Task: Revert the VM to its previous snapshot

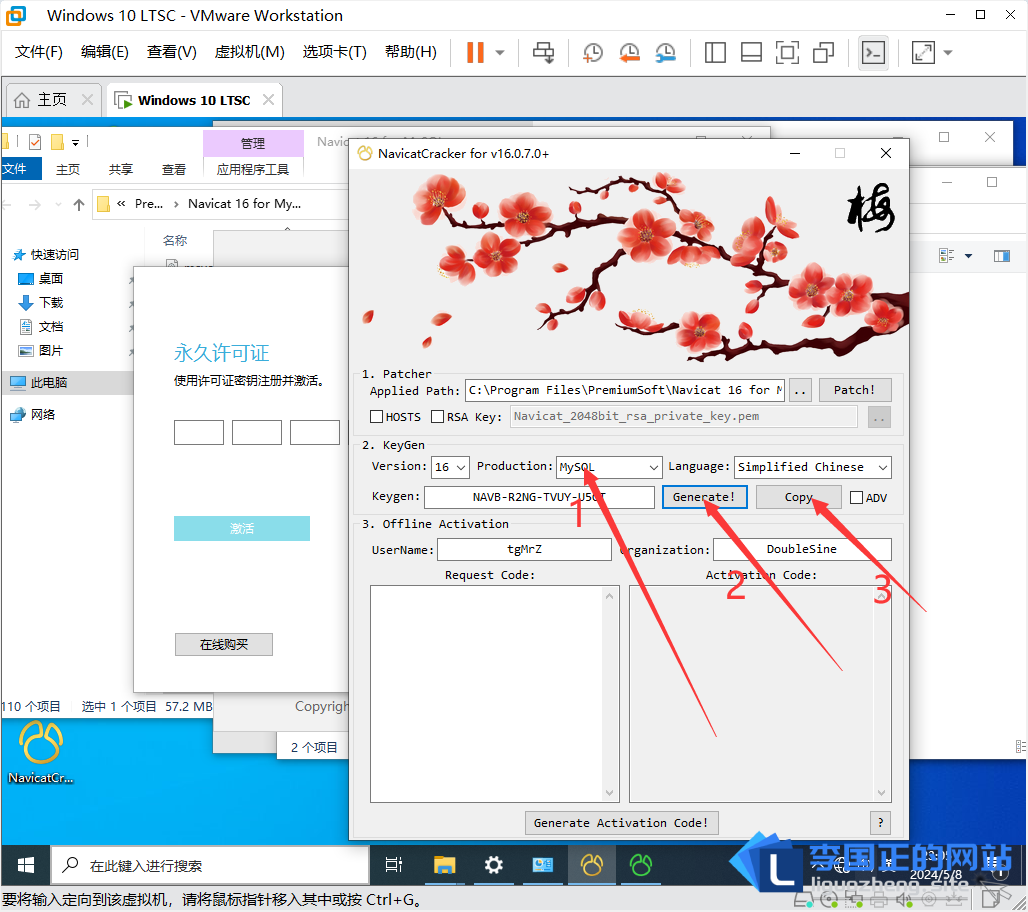Action: click(629, 52)
